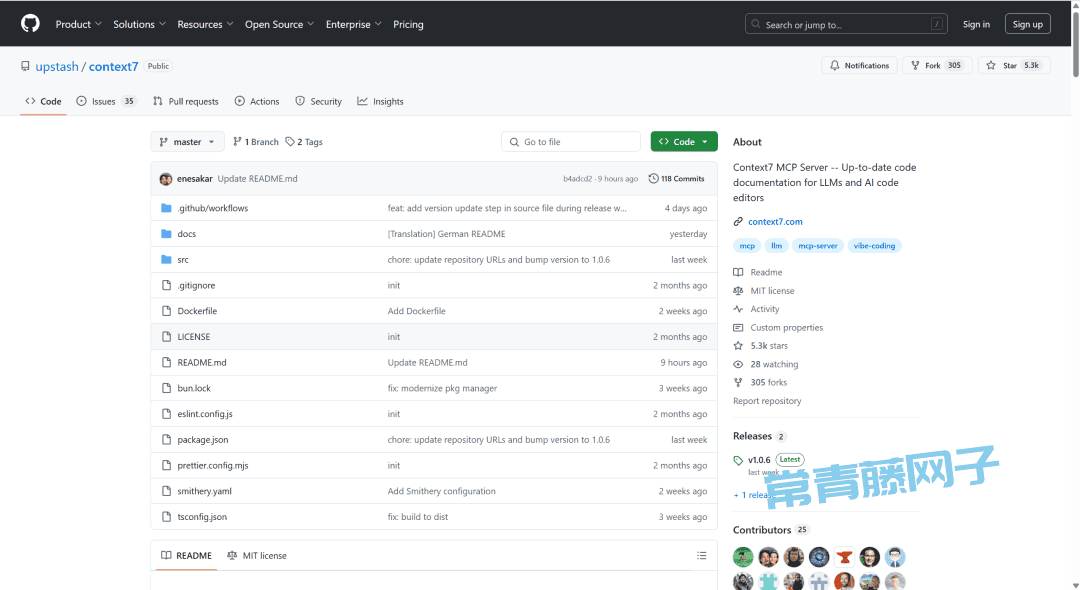1080x590 pixels.
Task: Click enesakar's commit author avatar
Action: click(x=166, y=179)
